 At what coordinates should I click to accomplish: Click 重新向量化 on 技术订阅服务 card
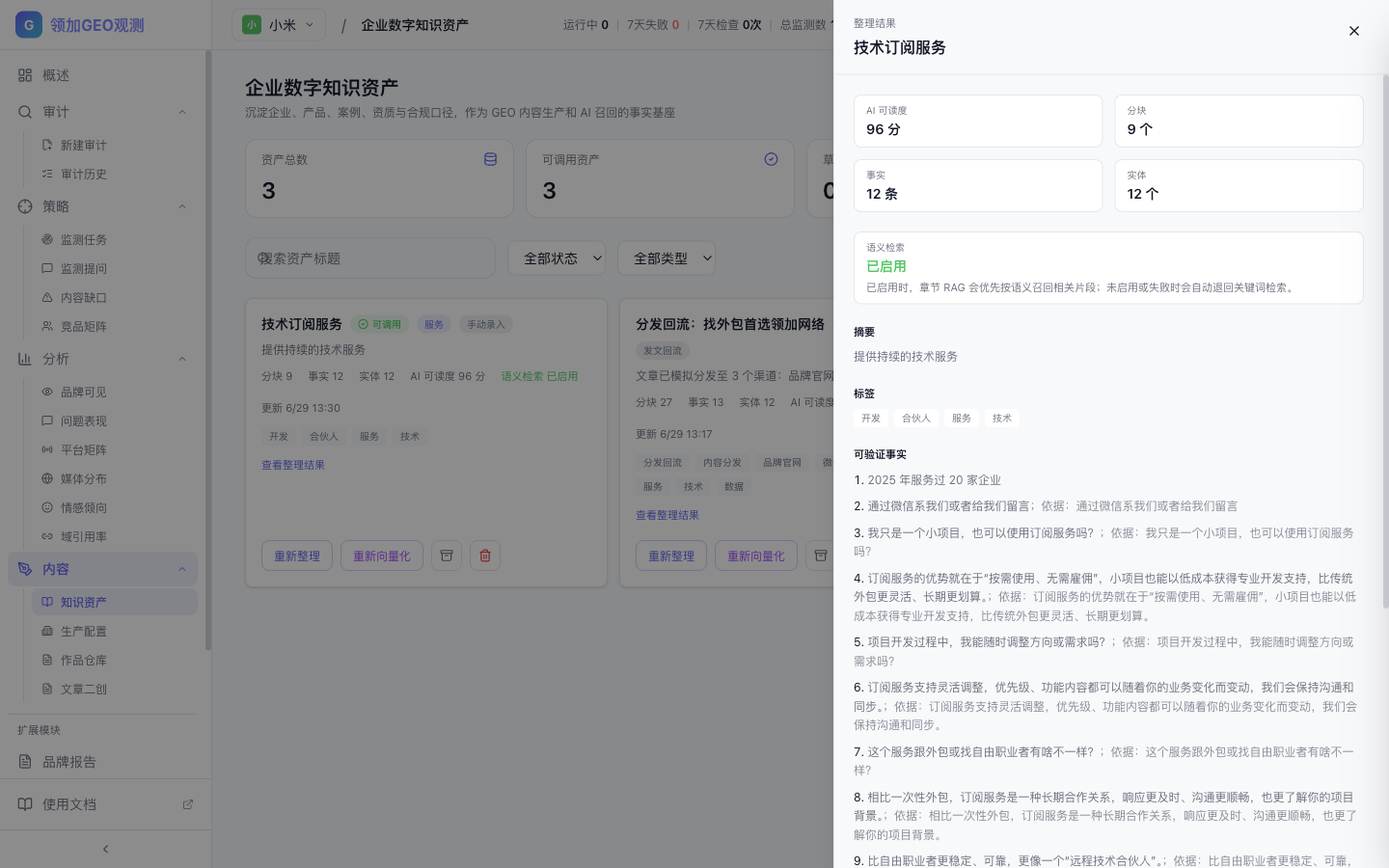click(382, 556)
